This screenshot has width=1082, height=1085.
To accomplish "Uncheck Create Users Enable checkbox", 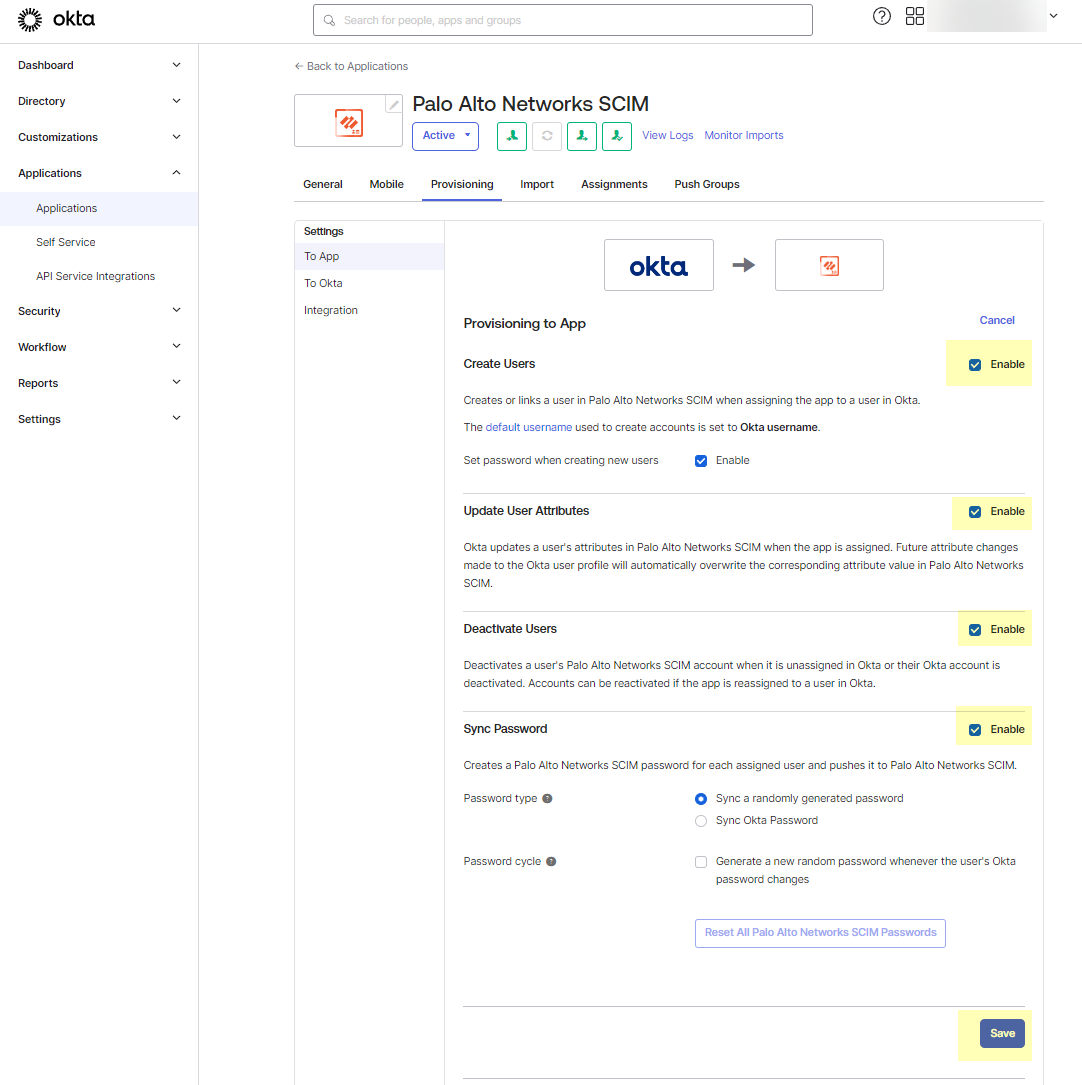I will coord(975,365).
